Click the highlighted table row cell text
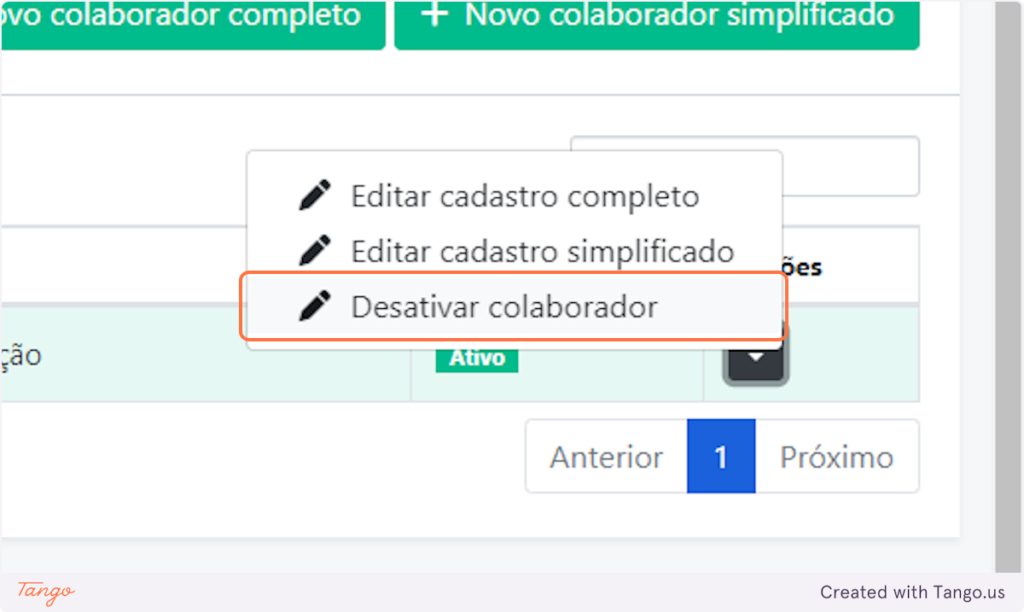1024x612 pixels. click(21, 357)
